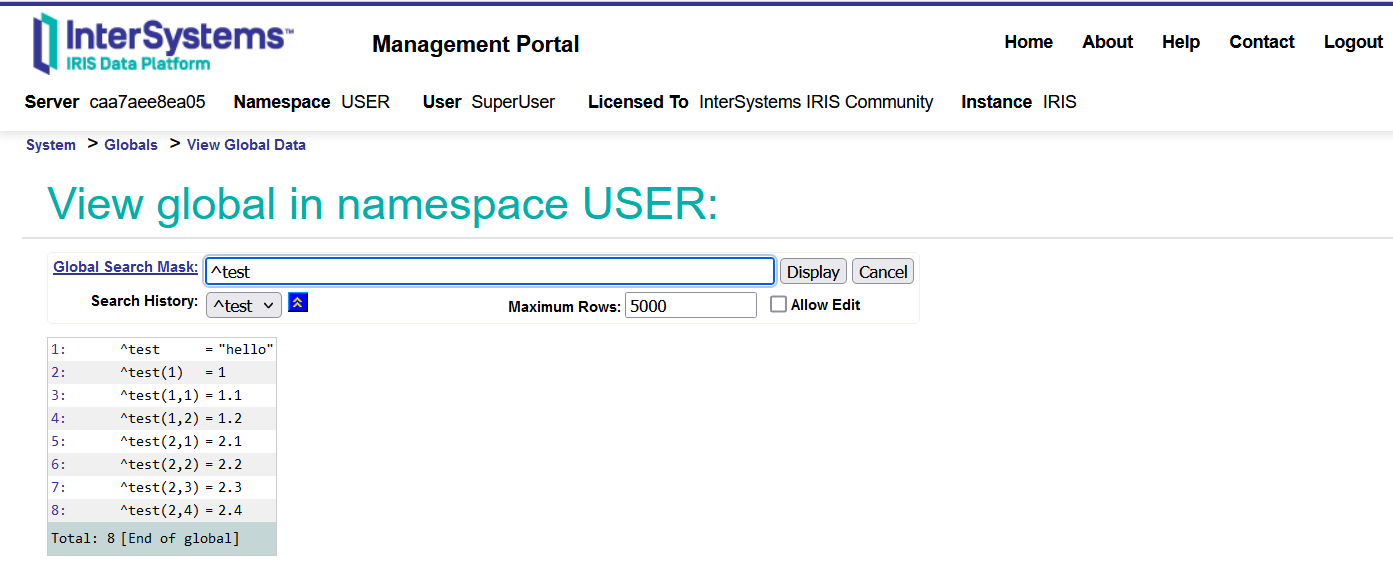Click the InterSystems IRIS logo

point(162,44)
